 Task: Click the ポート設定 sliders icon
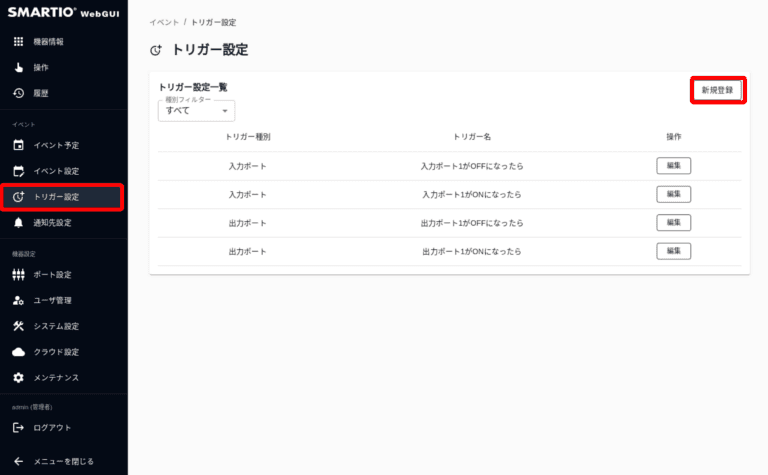click(18, 275)
